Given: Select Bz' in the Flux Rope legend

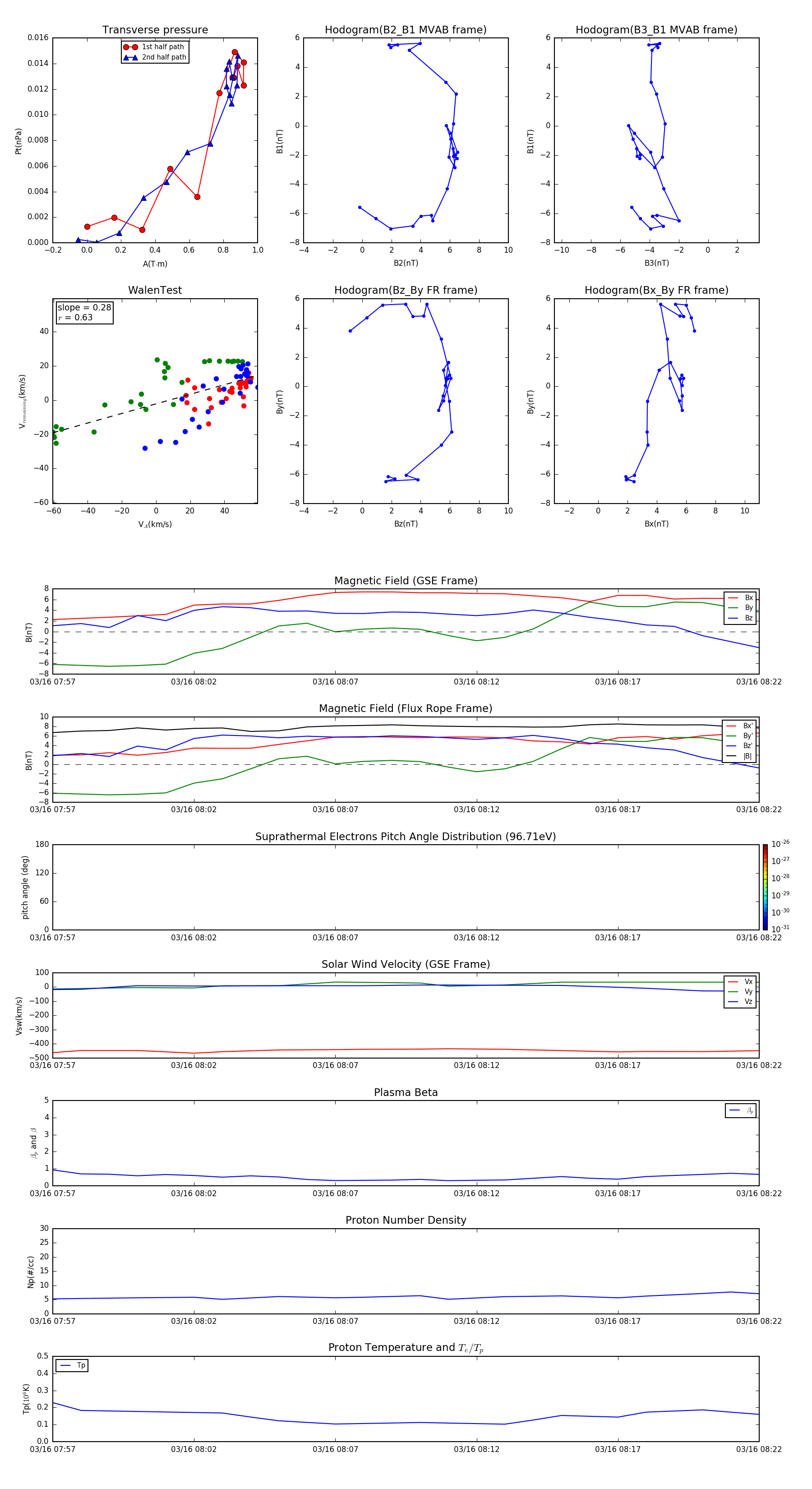Looking at the screenshot, I should click(x=740, y=746).
